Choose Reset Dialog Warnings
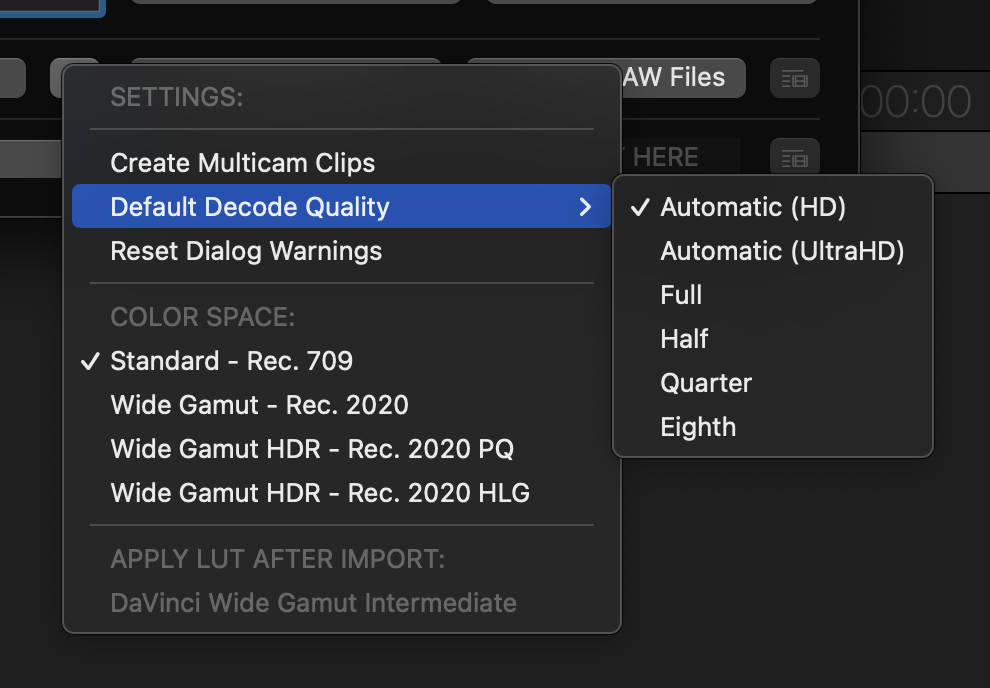Viewport: 990px width, 688px height. 246,251
